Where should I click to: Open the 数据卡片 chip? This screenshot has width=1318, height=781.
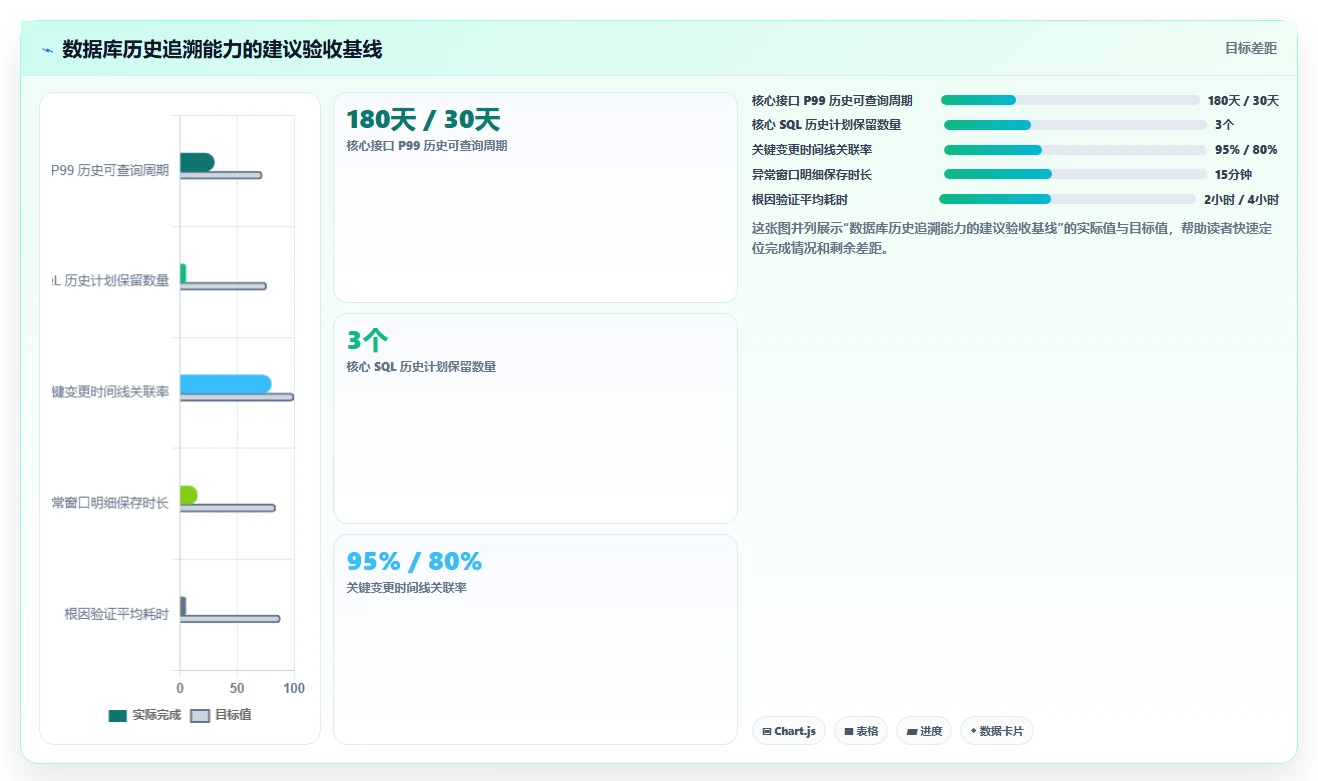click(x=997, y=731)
